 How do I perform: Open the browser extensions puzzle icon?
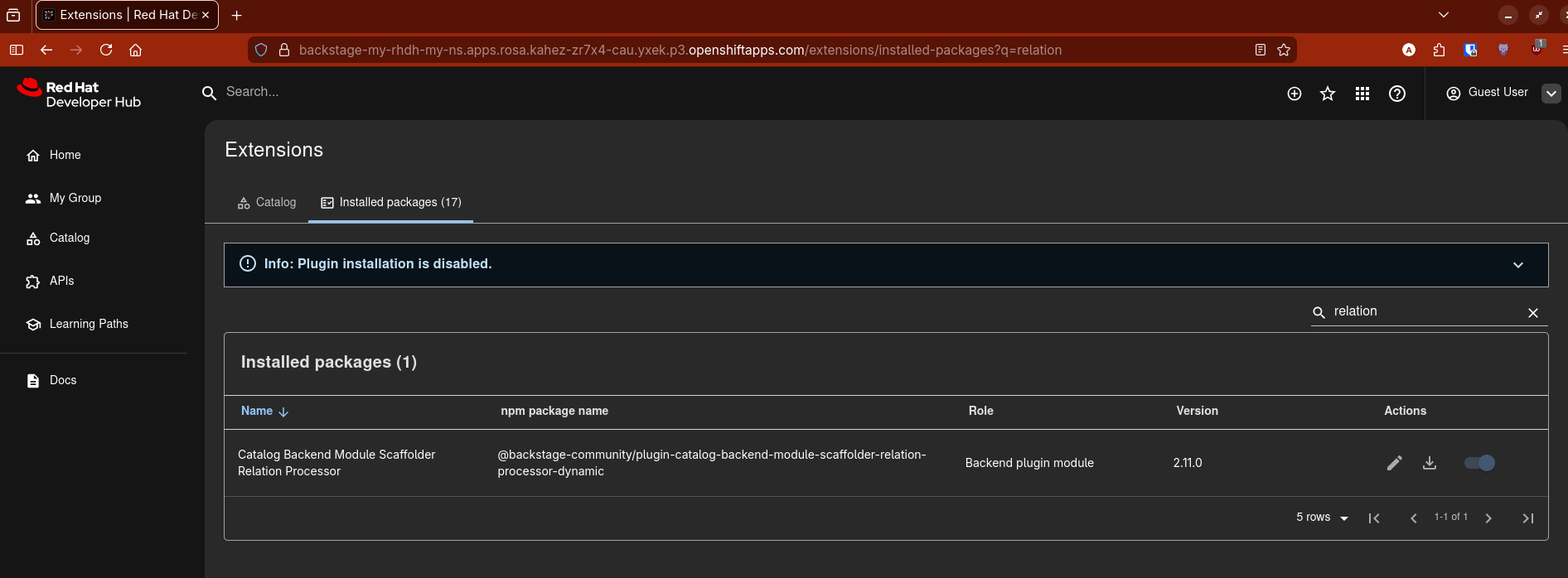tap(1440, 50)
